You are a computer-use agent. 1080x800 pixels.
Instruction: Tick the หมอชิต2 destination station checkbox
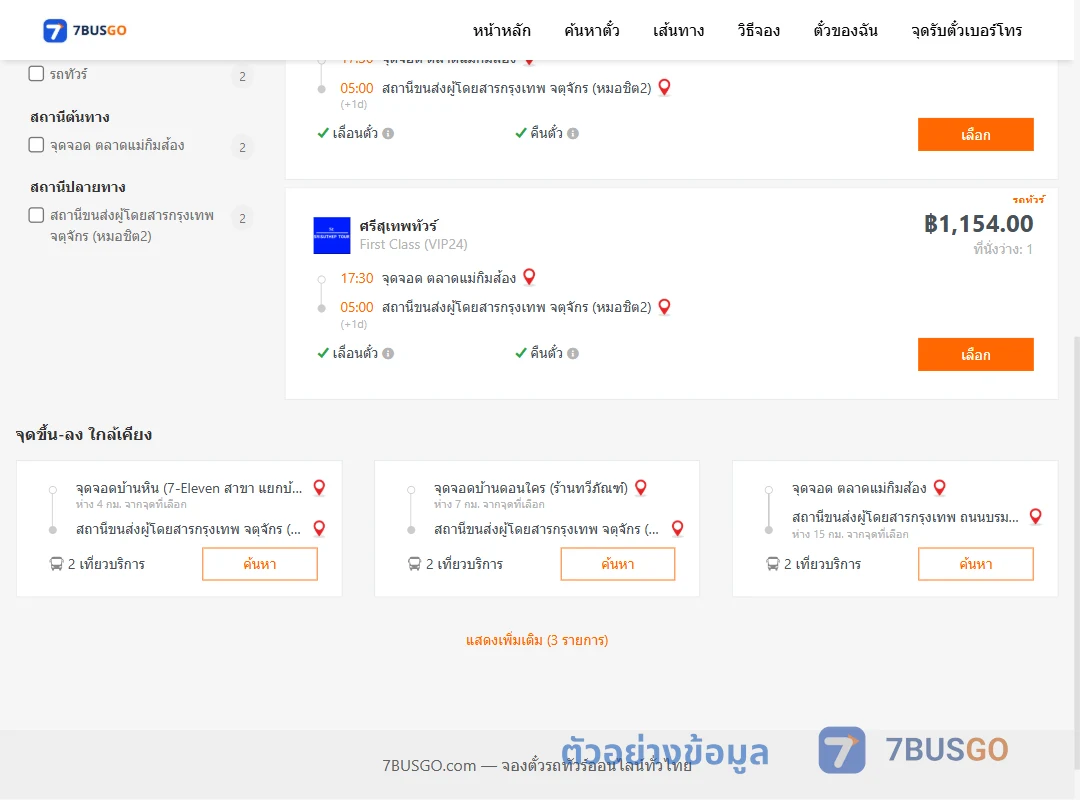click(37, 215)
